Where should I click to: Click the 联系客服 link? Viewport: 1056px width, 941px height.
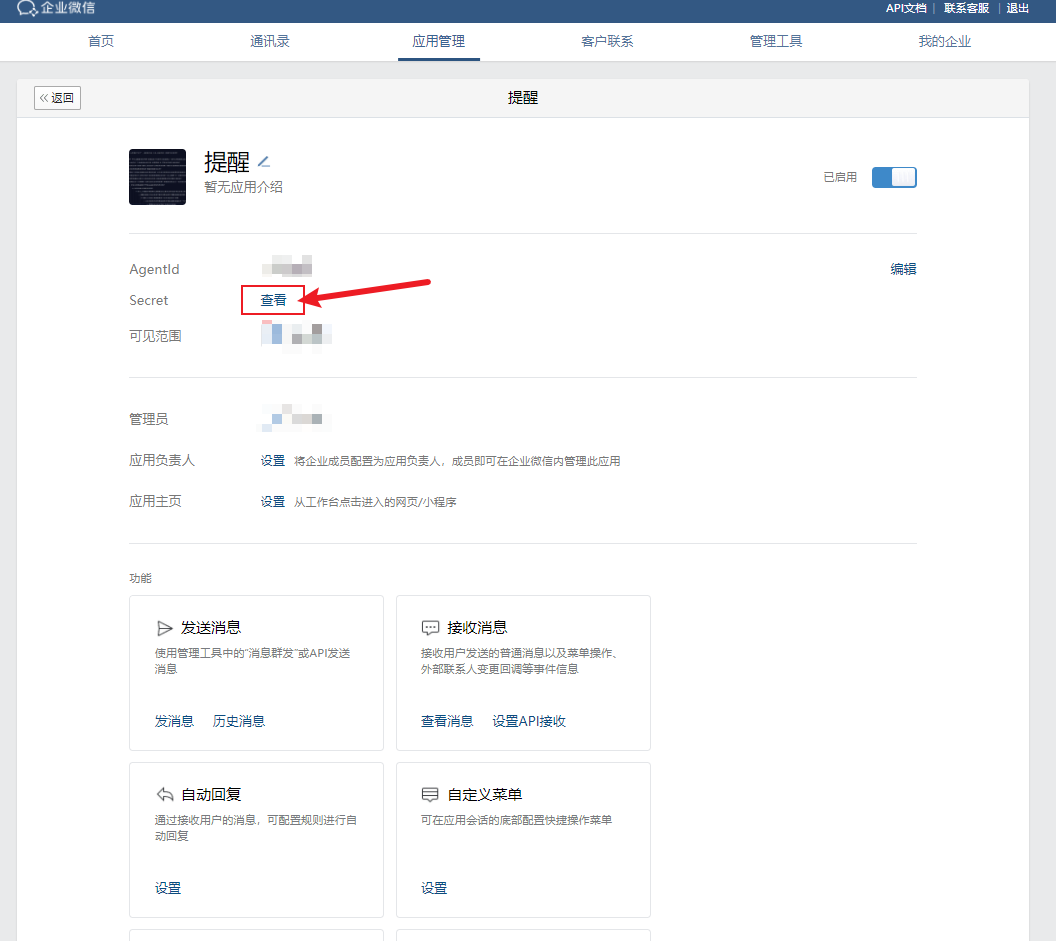[x=966, y=8]
